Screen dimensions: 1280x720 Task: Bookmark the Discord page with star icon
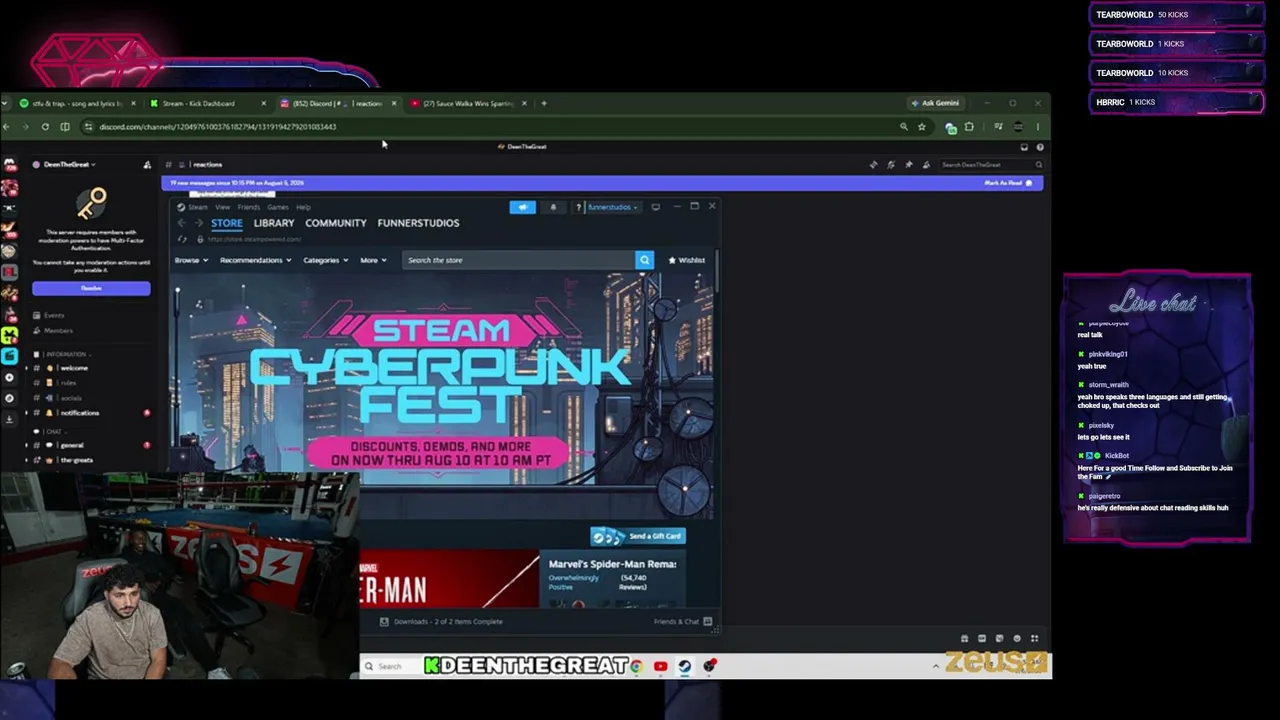click(922, 127)
